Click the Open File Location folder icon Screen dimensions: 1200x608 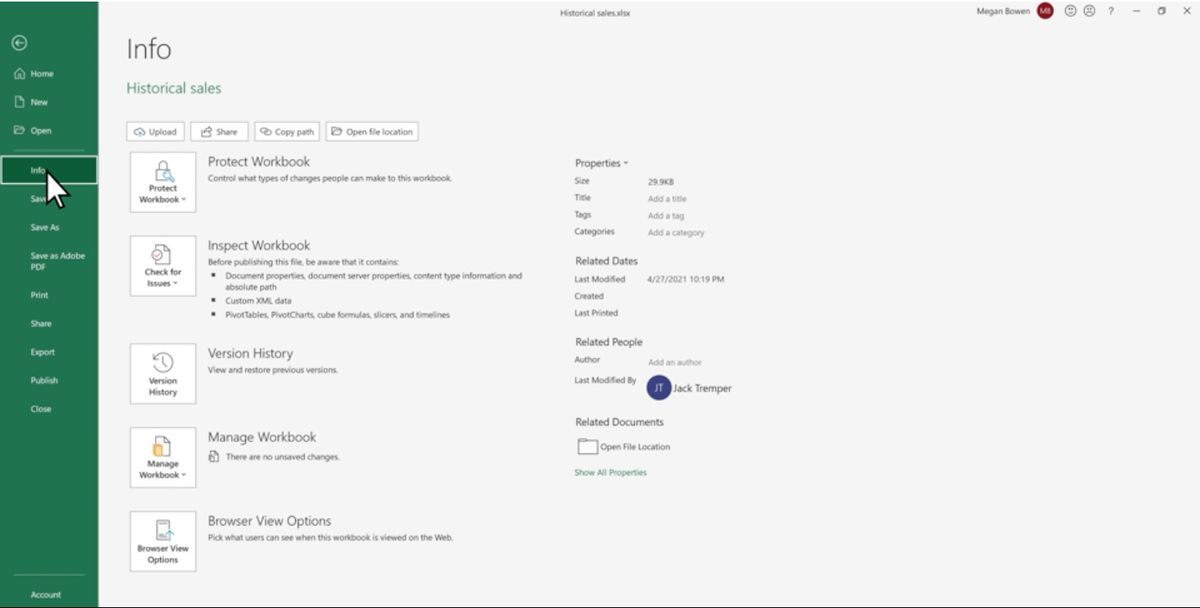click(587, 446)
